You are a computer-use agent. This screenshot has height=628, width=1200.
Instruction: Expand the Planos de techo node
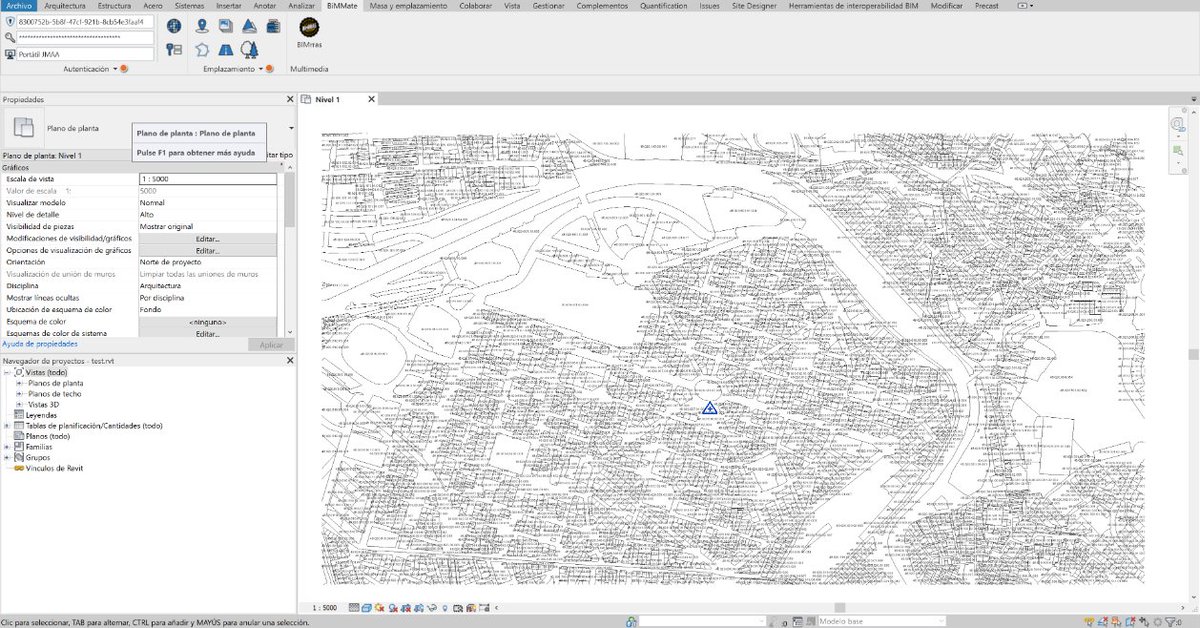click(x=20, y=394)
